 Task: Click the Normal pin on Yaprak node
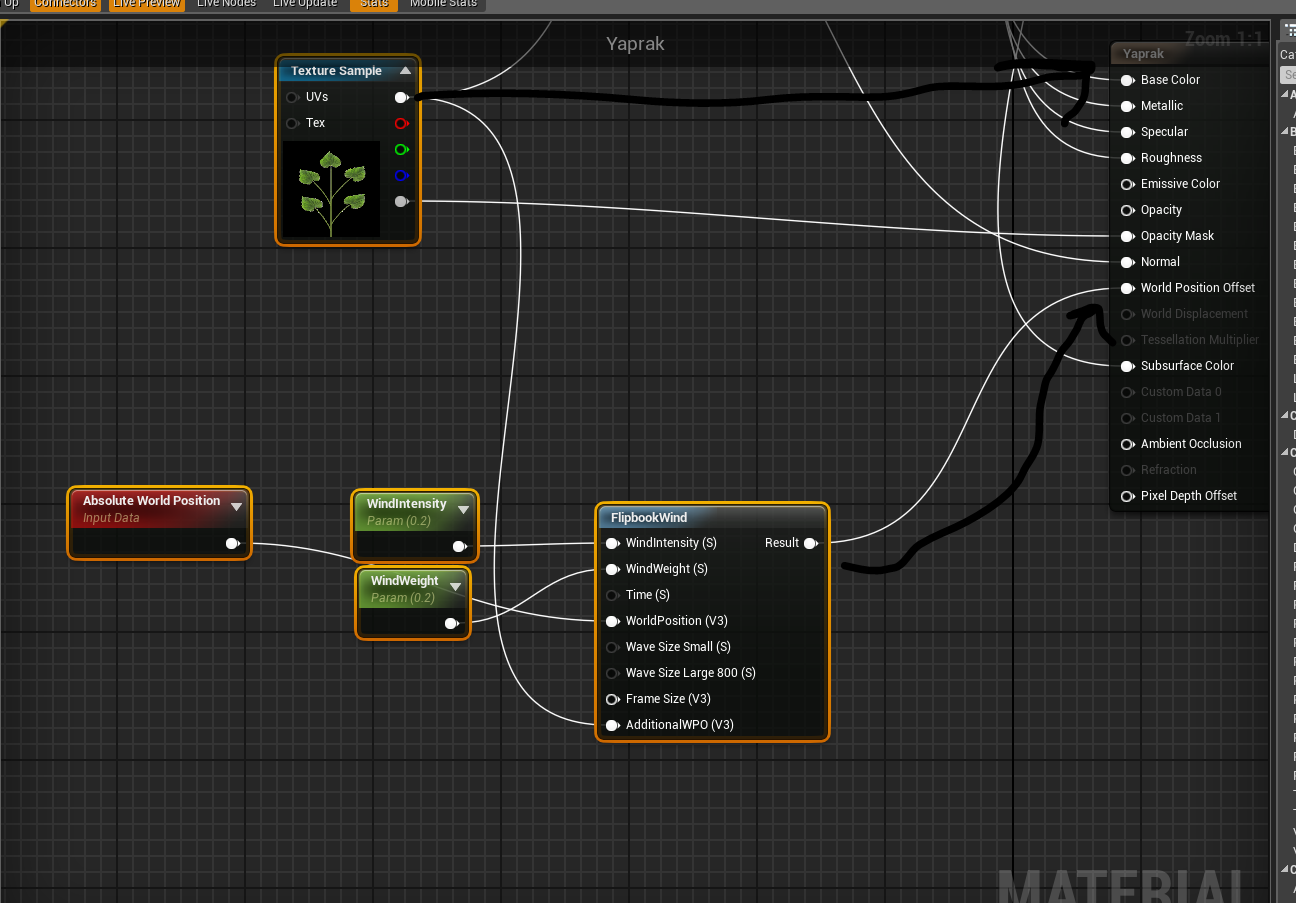point(1127,262)
